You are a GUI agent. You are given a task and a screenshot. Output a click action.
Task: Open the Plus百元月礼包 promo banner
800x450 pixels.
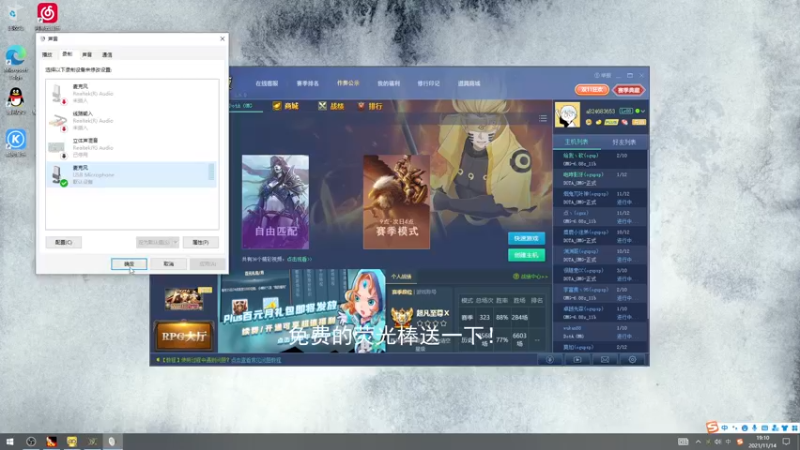[x=302, y=311]
